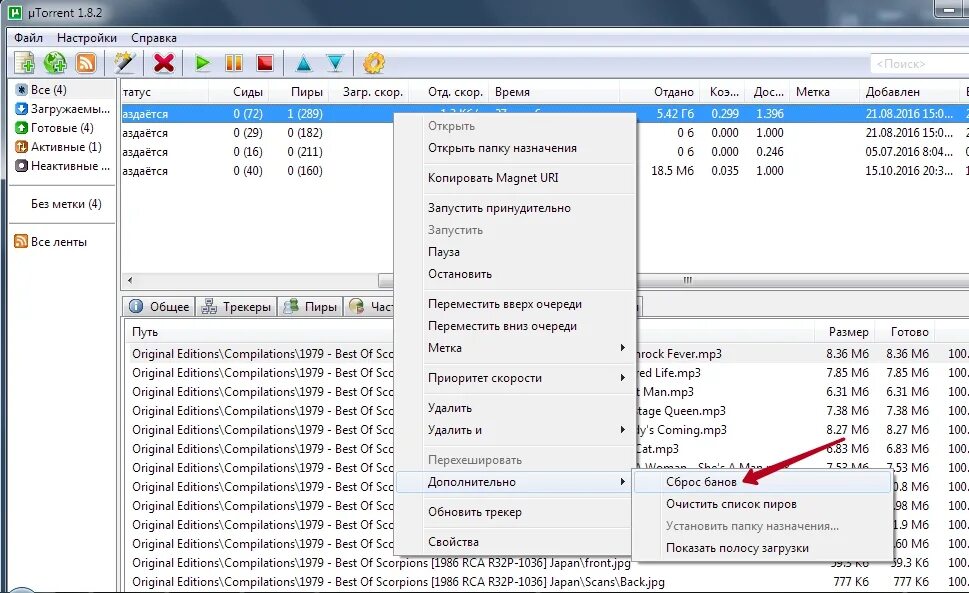
Task: Open Свойства from the context menu
Action: coord(515,542)
